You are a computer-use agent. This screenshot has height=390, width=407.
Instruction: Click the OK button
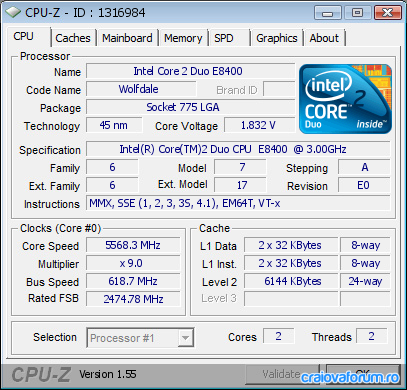click(362, 374)
